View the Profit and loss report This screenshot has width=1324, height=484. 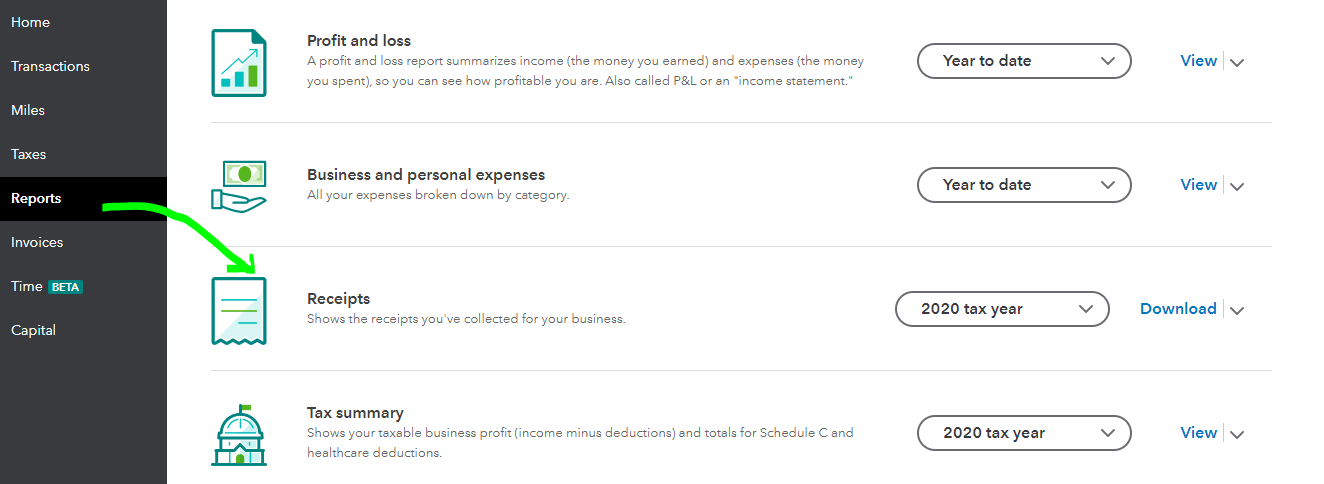(x=1198, y=61)
